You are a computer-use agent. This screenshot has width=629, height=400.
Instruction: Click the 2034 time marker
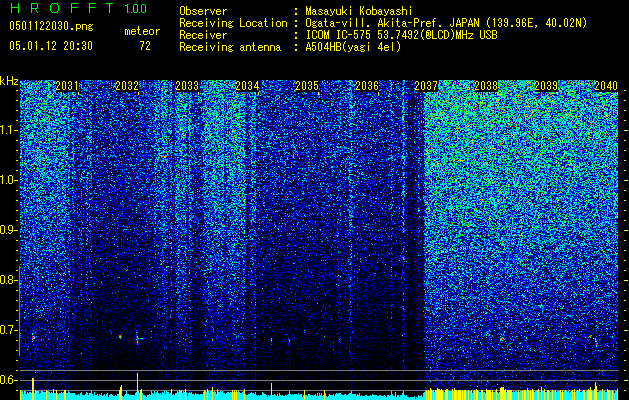[x=247, y=86]
